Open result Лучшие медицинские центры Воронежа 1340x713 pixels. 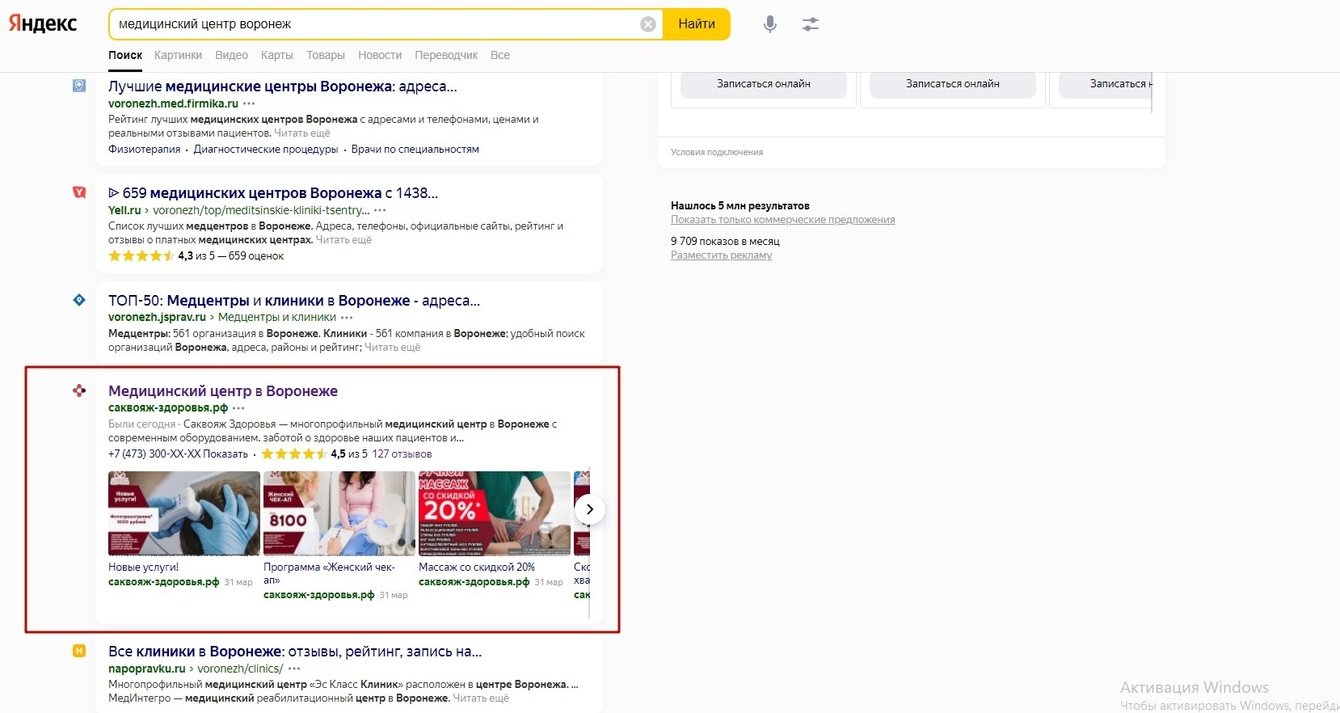coord(283,86)
